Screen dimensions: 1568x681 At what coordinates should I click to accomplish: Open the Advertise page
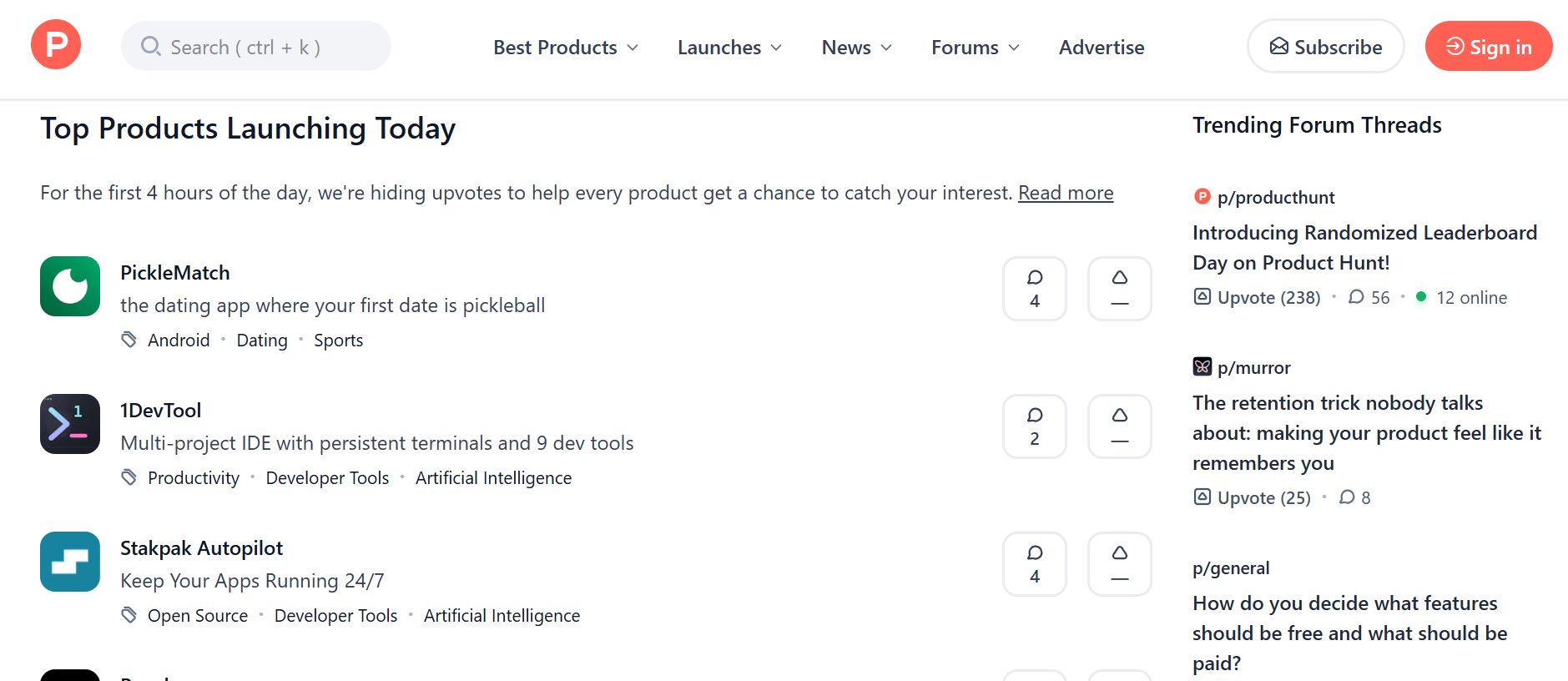1101,48
